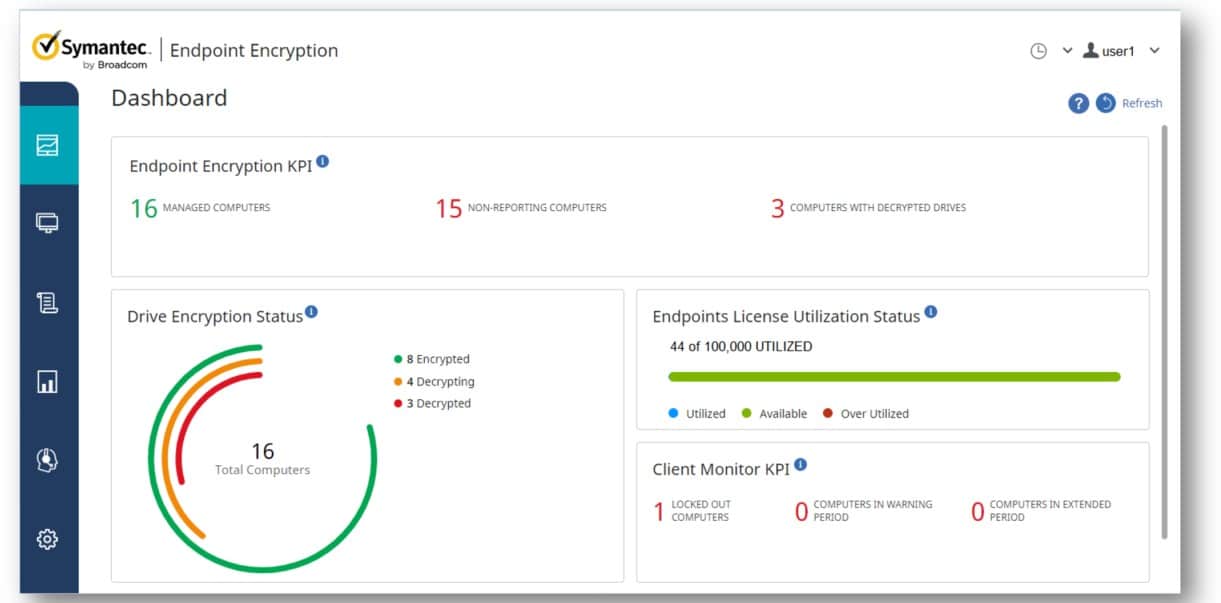Click the green Available legend dot
Screen dimensions: 1221x603
point(746,413)
